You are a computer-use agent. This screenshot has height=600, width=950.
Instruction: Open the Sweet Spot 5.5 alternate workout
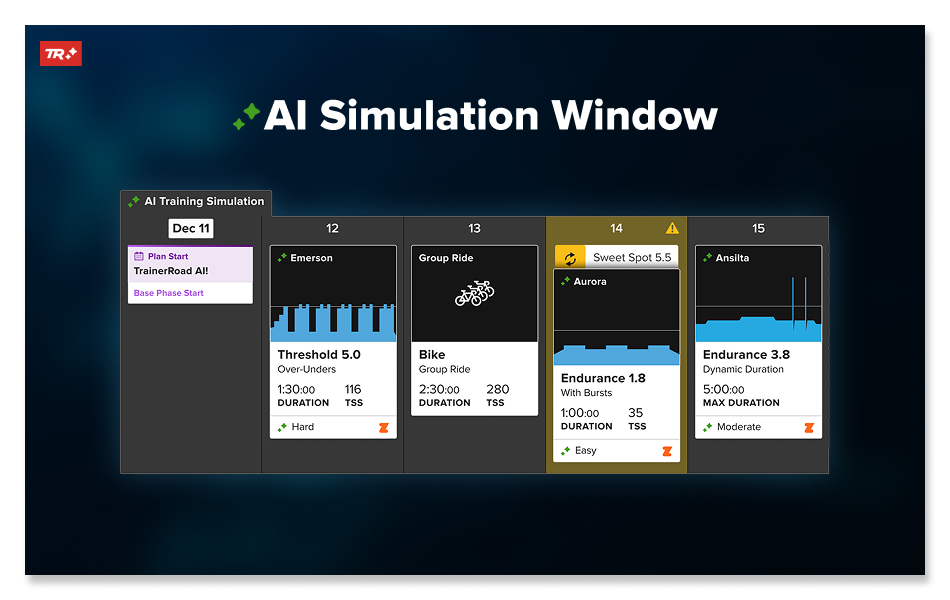(631, 258)
